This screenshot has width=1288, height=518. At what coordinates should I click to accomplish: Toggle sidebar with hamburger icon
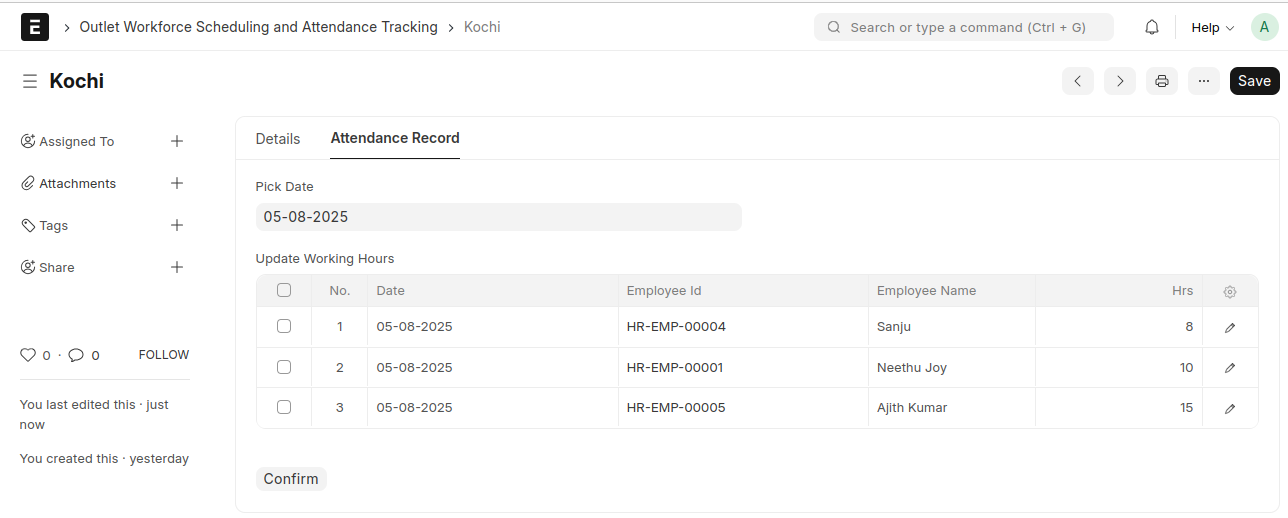click(x=30, y=81)
